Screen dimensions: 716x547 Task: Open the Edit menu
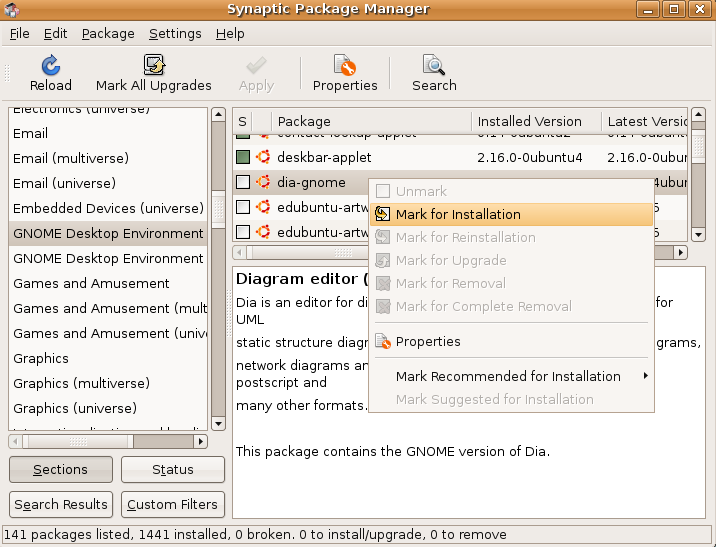coord(55,34)
